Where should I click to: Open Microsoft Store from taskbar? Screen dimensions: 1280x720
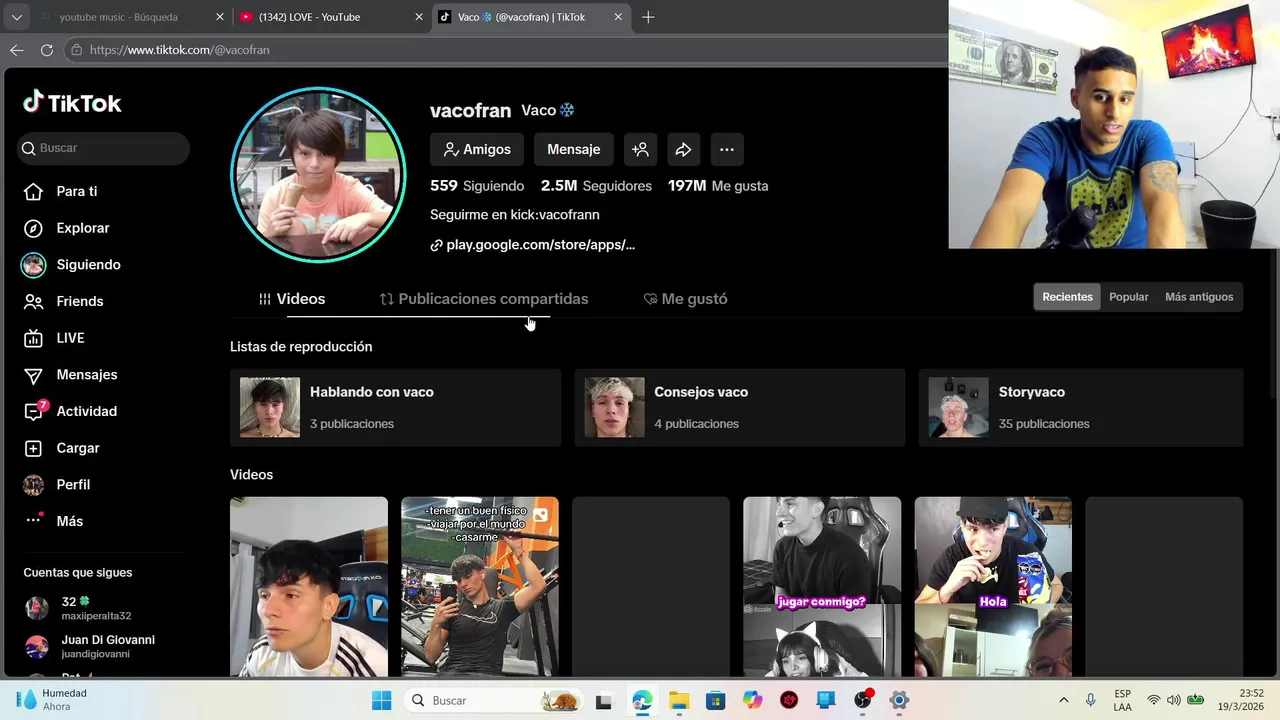tap(716, 700)
